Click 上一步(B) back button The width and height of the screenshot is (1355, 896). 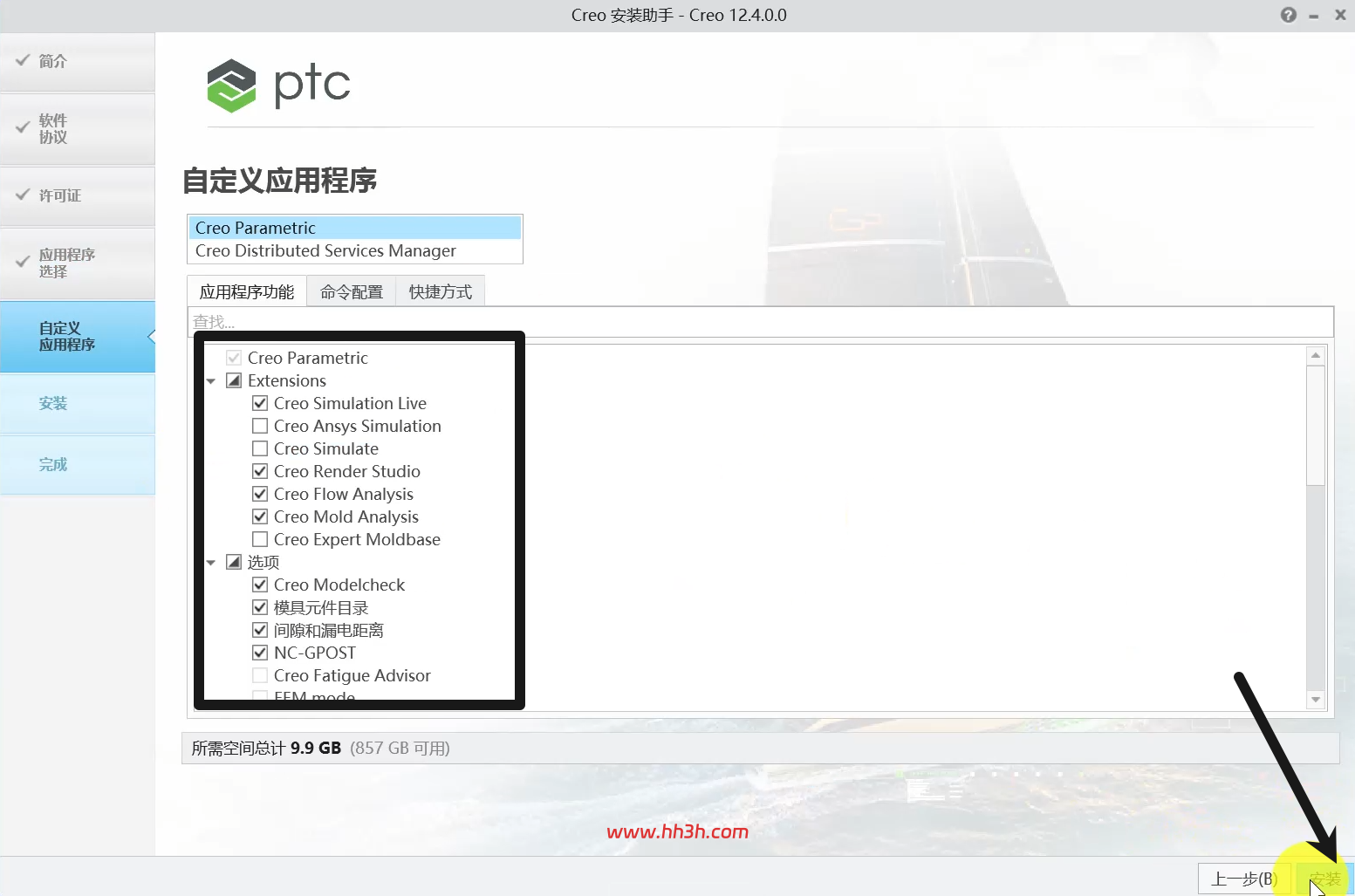pyautogui.click(x=1244, y=879)
